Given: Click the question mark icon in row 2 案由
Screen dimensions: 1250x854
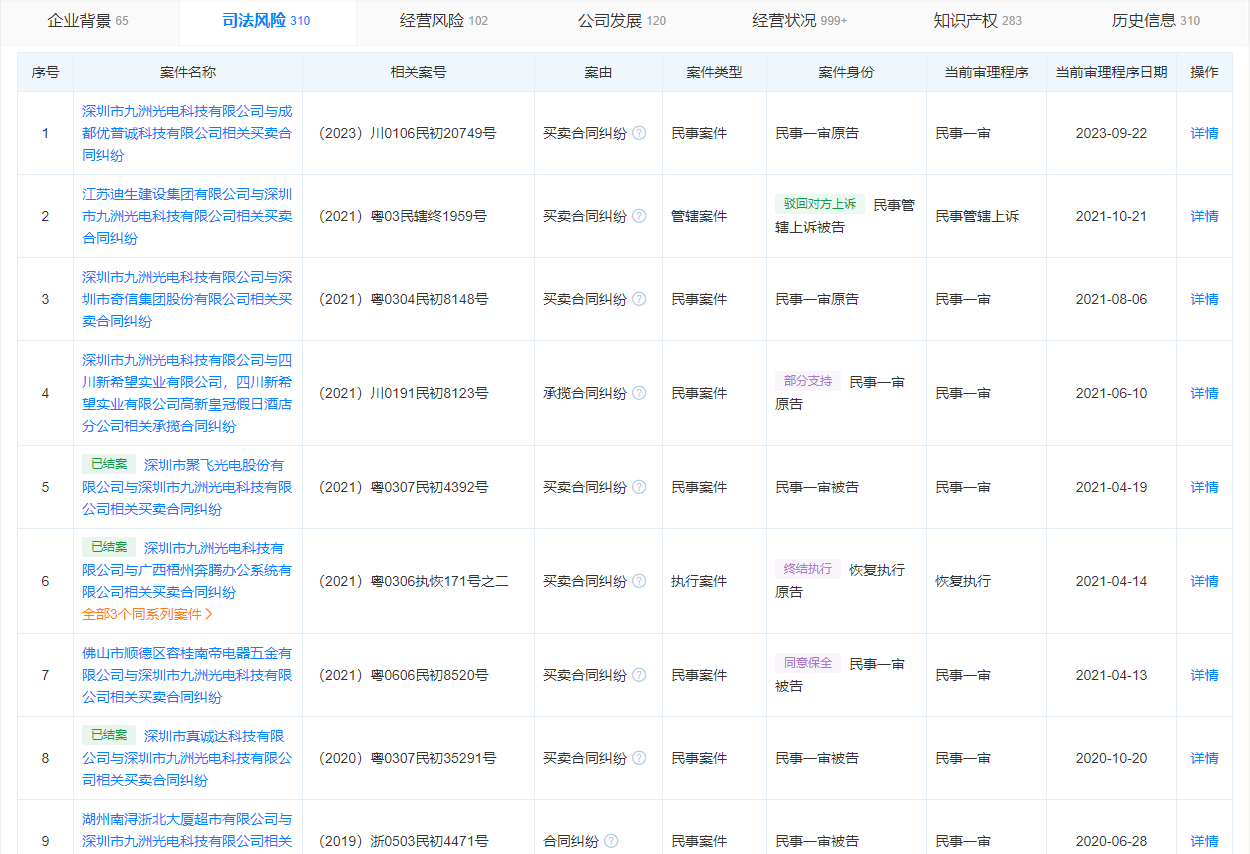Looking at the screenshot, I should coord(639,216).
